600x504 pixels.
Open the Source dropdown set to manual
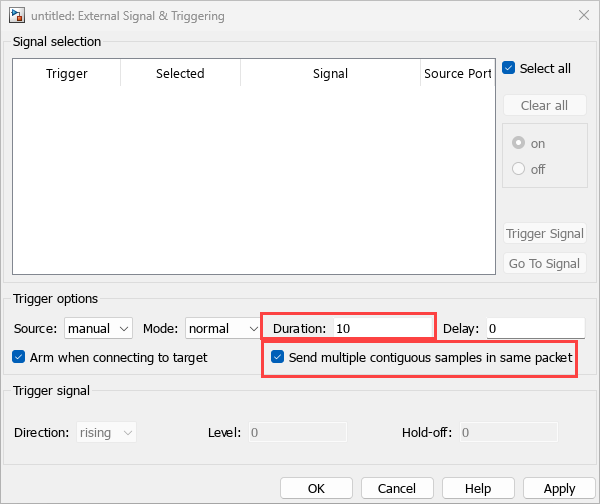(98, 328)
